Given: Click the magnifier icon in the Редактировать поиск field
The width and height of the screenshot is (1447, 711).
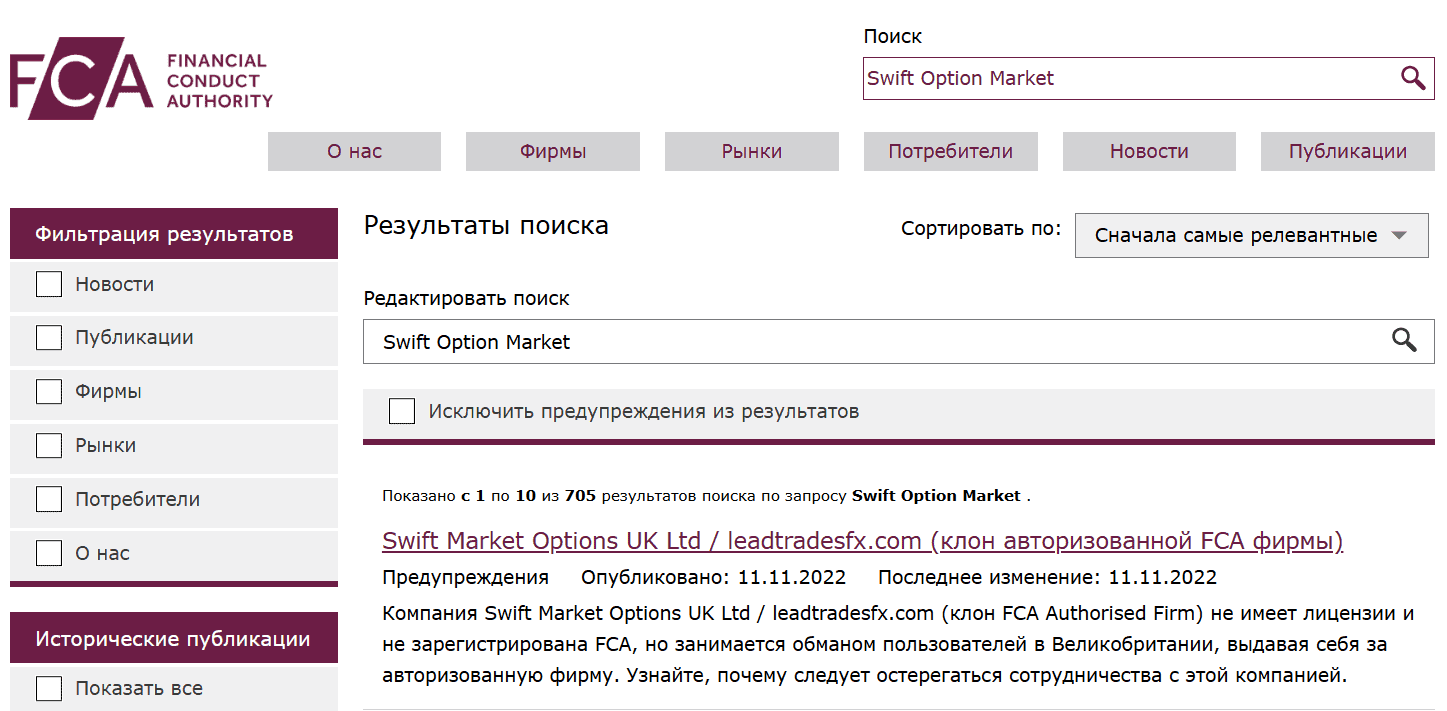Looking at the screenshot, I should pos(1404,340).
